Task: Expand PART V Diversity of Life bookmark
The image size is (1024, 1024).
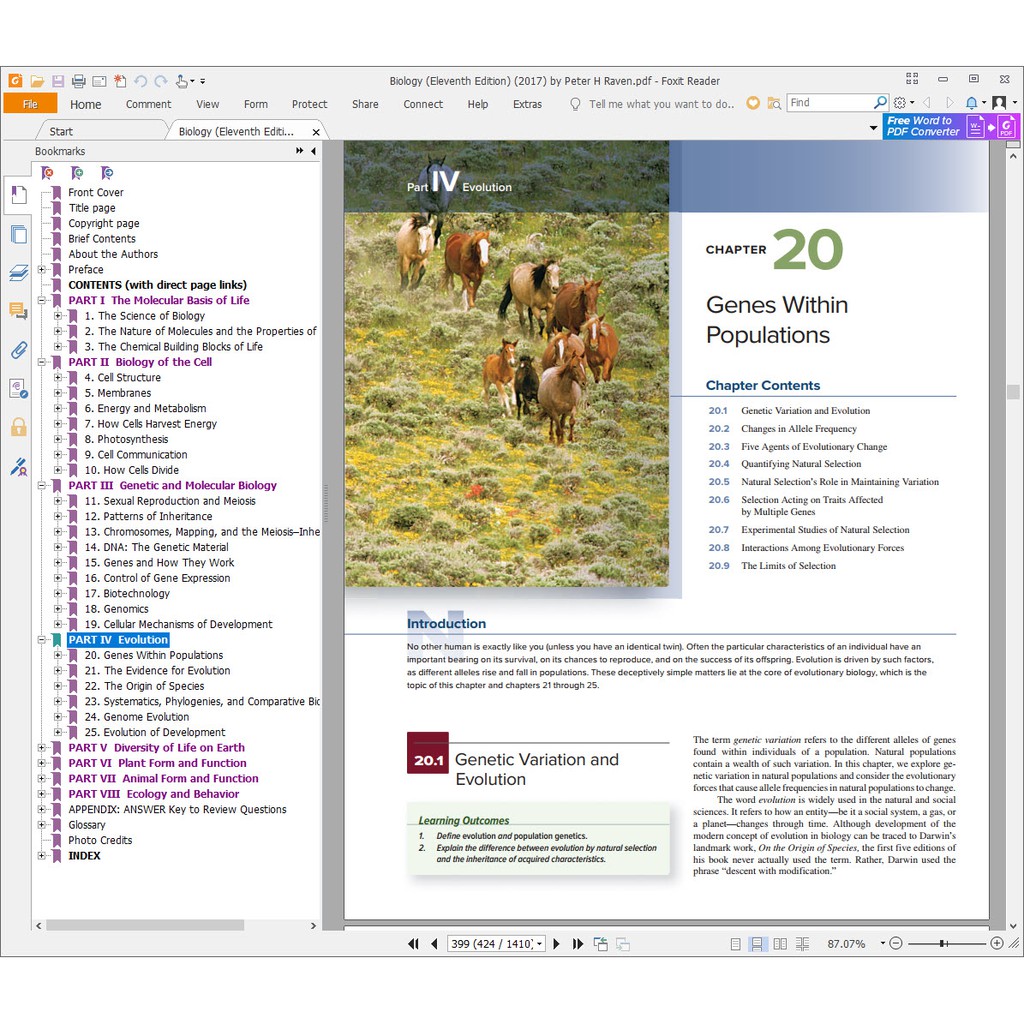Action: click(42, 748)
